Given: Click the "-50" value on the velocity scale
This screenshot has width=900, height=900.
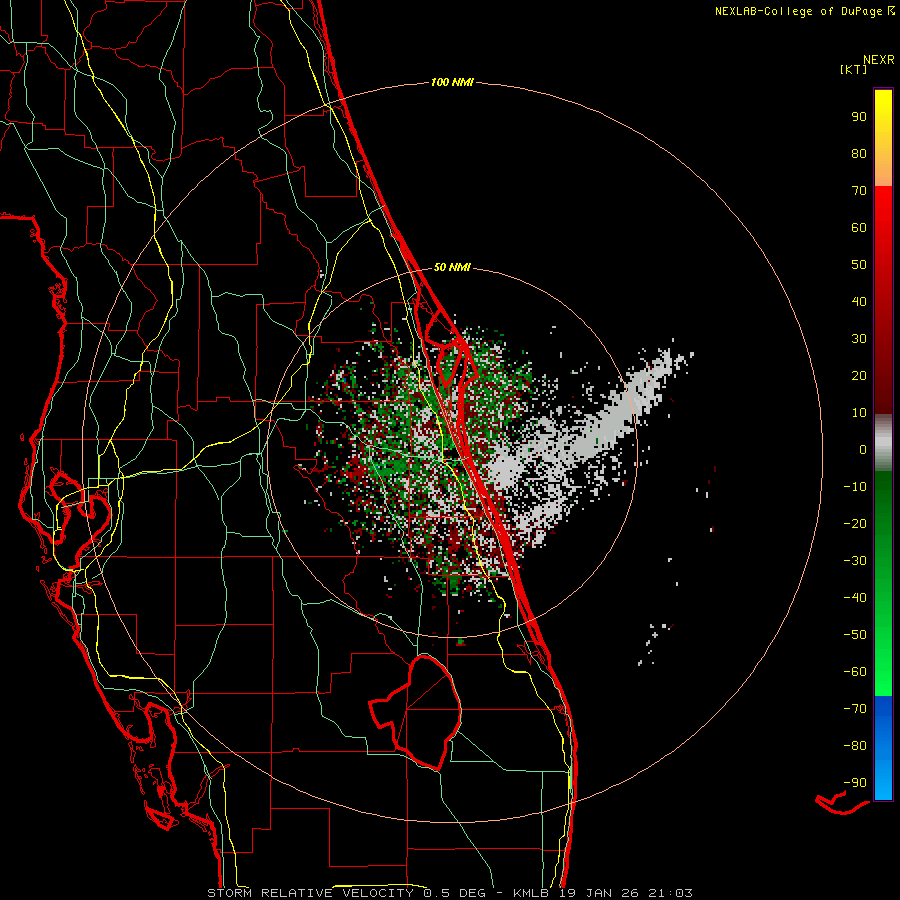Looking at the screenshot, I should 855,635.
